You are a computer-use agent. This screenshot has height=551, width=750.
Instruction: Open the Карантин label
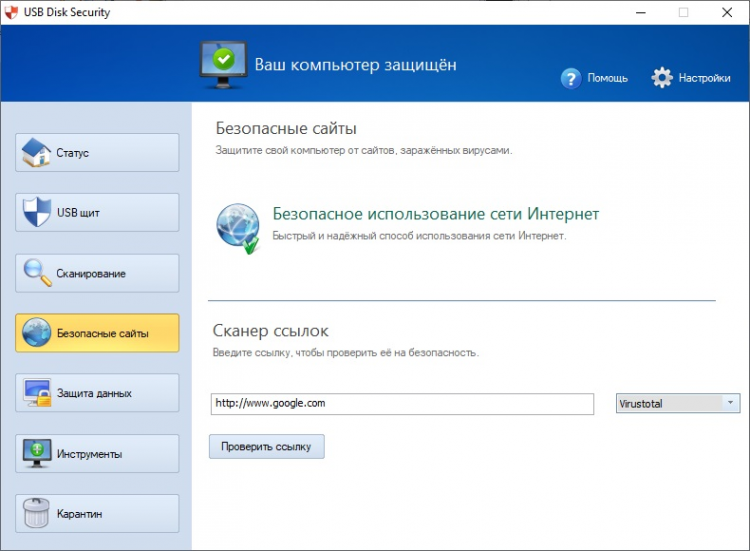(x=79, y=514)
